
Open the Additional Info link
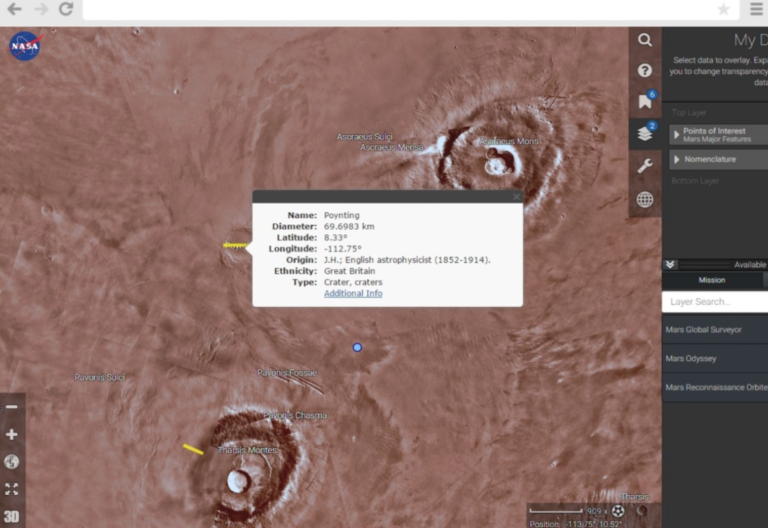[x=352, y=293]
